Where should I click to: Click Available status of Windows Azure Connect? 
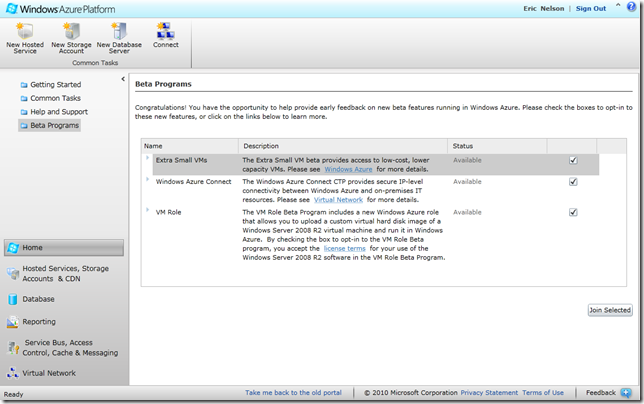click(x=467, y=181)
